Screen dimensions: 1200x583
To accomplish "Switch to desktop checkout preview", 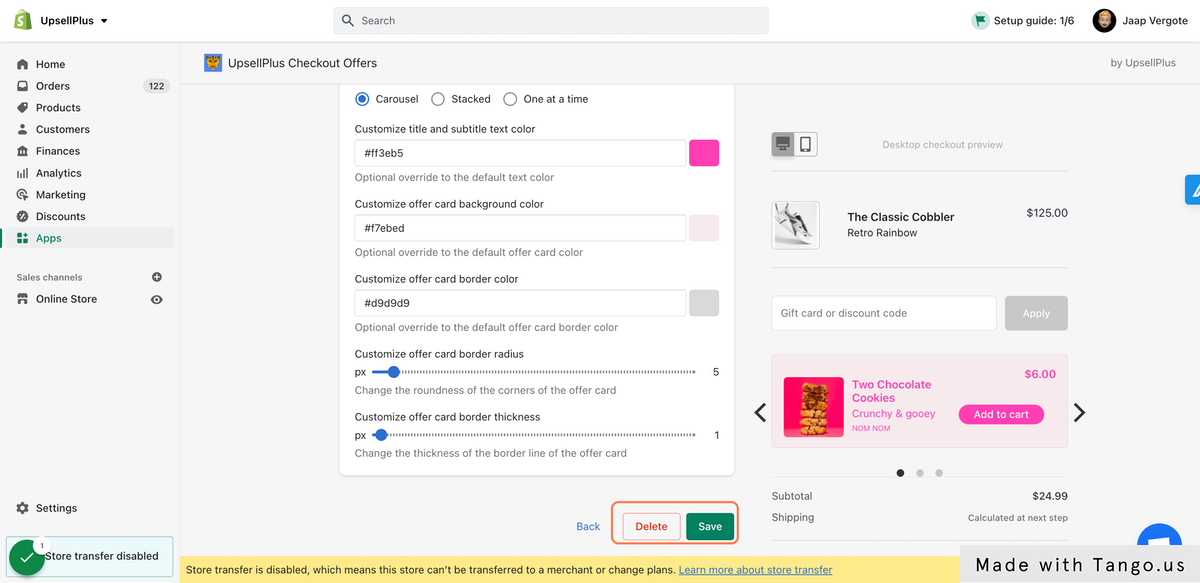I will tap(783, 144).
